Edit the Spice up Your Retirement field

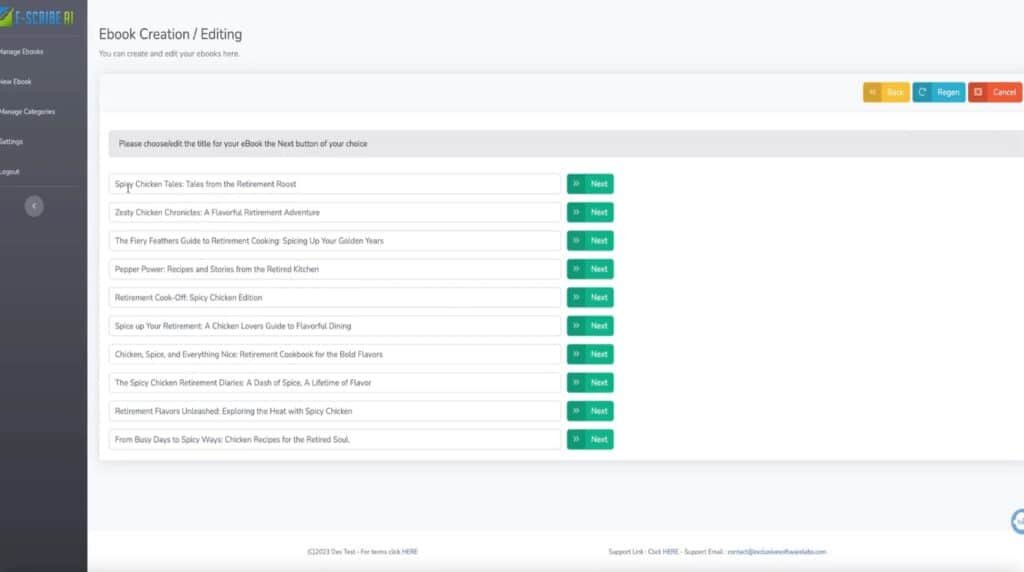click(x=334, y=326)
